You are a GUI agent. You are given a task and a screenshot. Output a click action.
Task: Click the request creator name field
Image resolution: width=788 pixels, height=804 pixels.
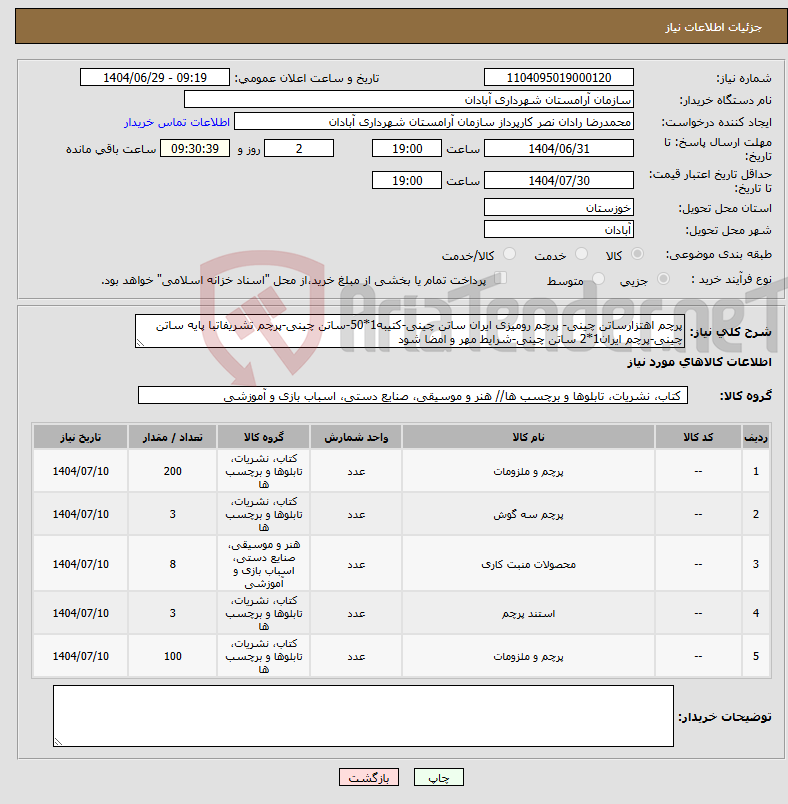434,122
